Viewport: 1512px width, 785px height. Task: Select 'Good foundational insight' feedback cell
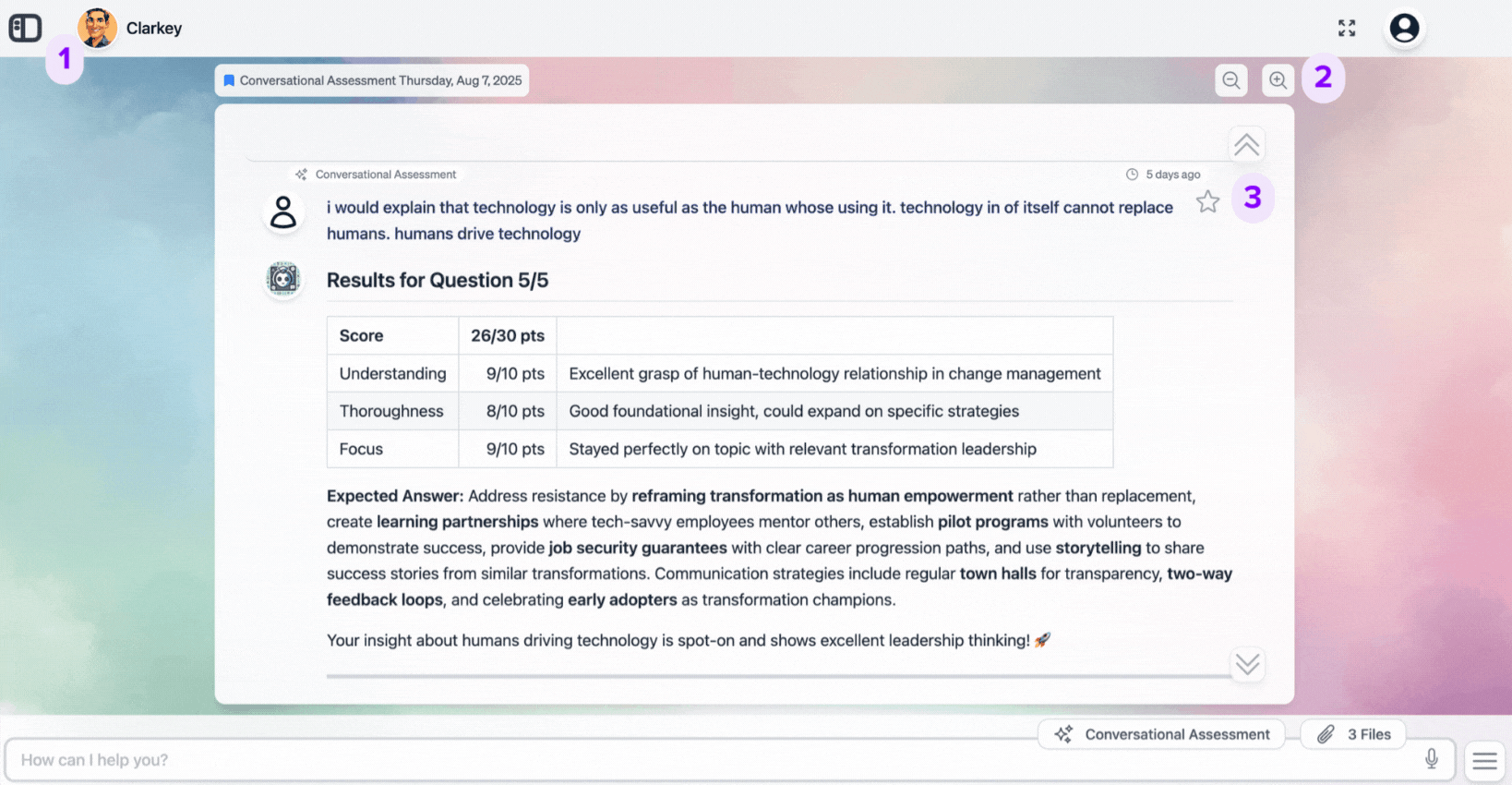pos(834,411)
